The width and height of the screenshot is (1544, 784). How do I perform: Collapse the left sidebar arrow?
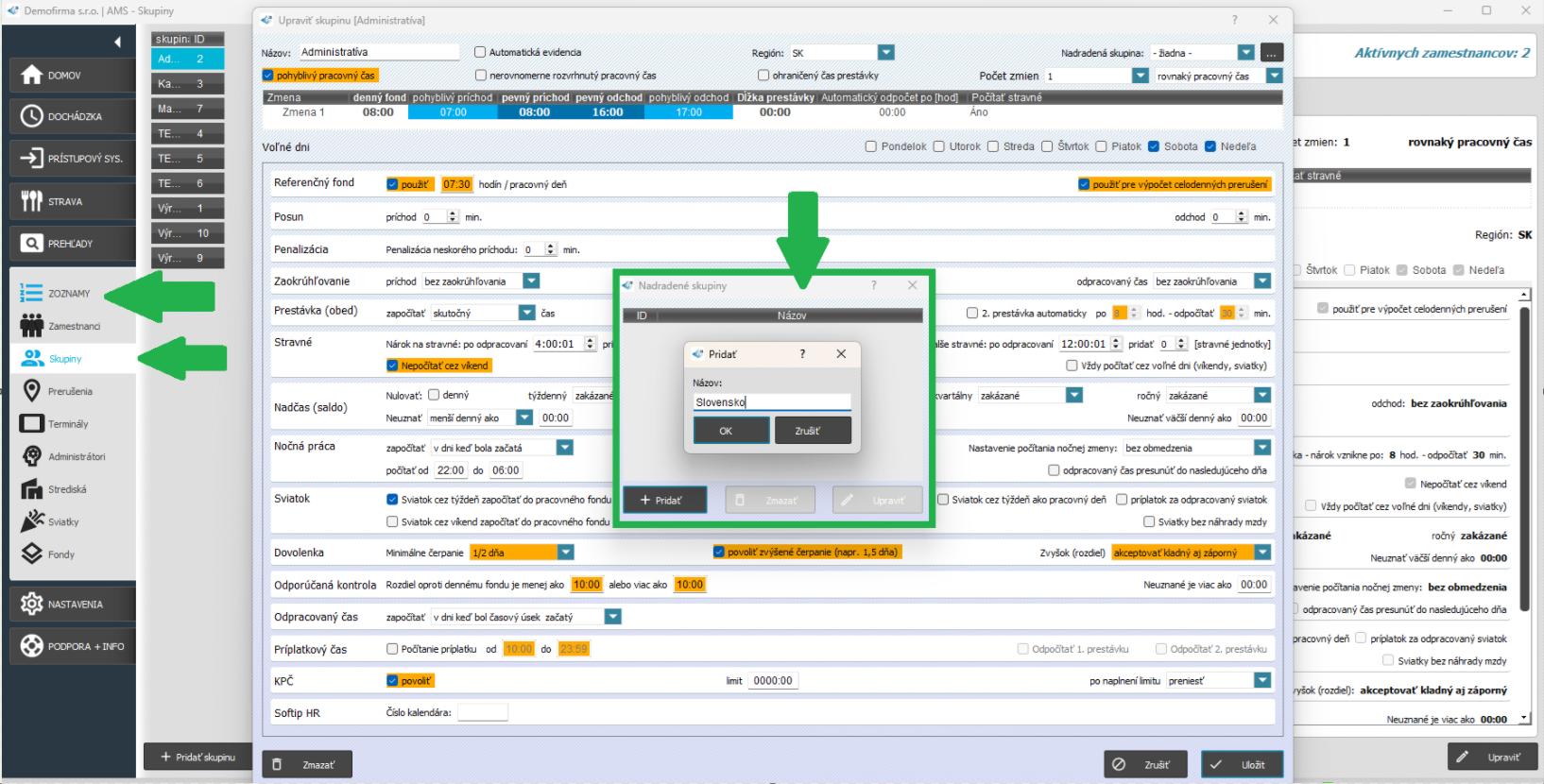tap(117, 42)
